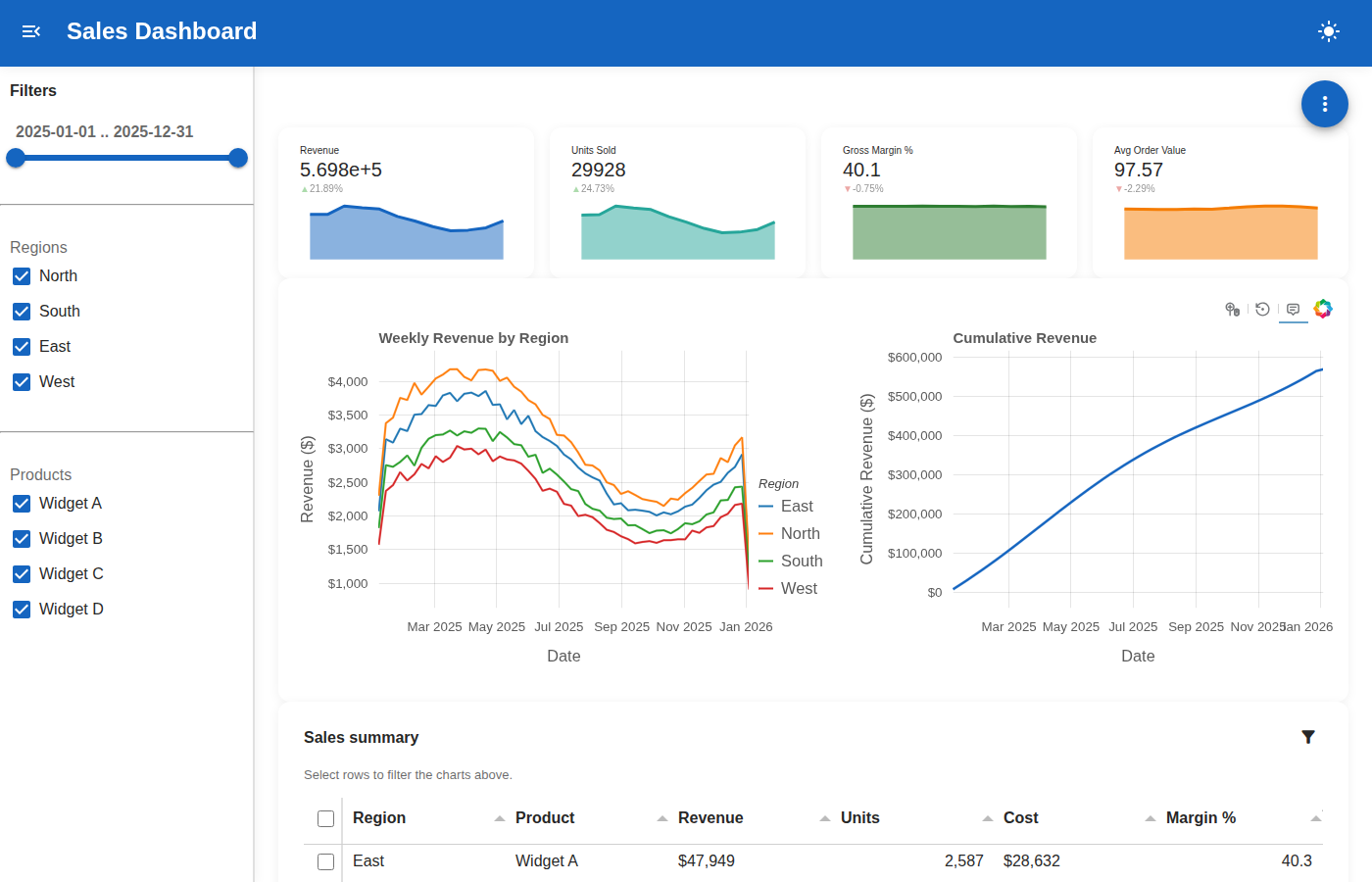Click the Avg Order Value KPI card sparkline

point(1221,232)
